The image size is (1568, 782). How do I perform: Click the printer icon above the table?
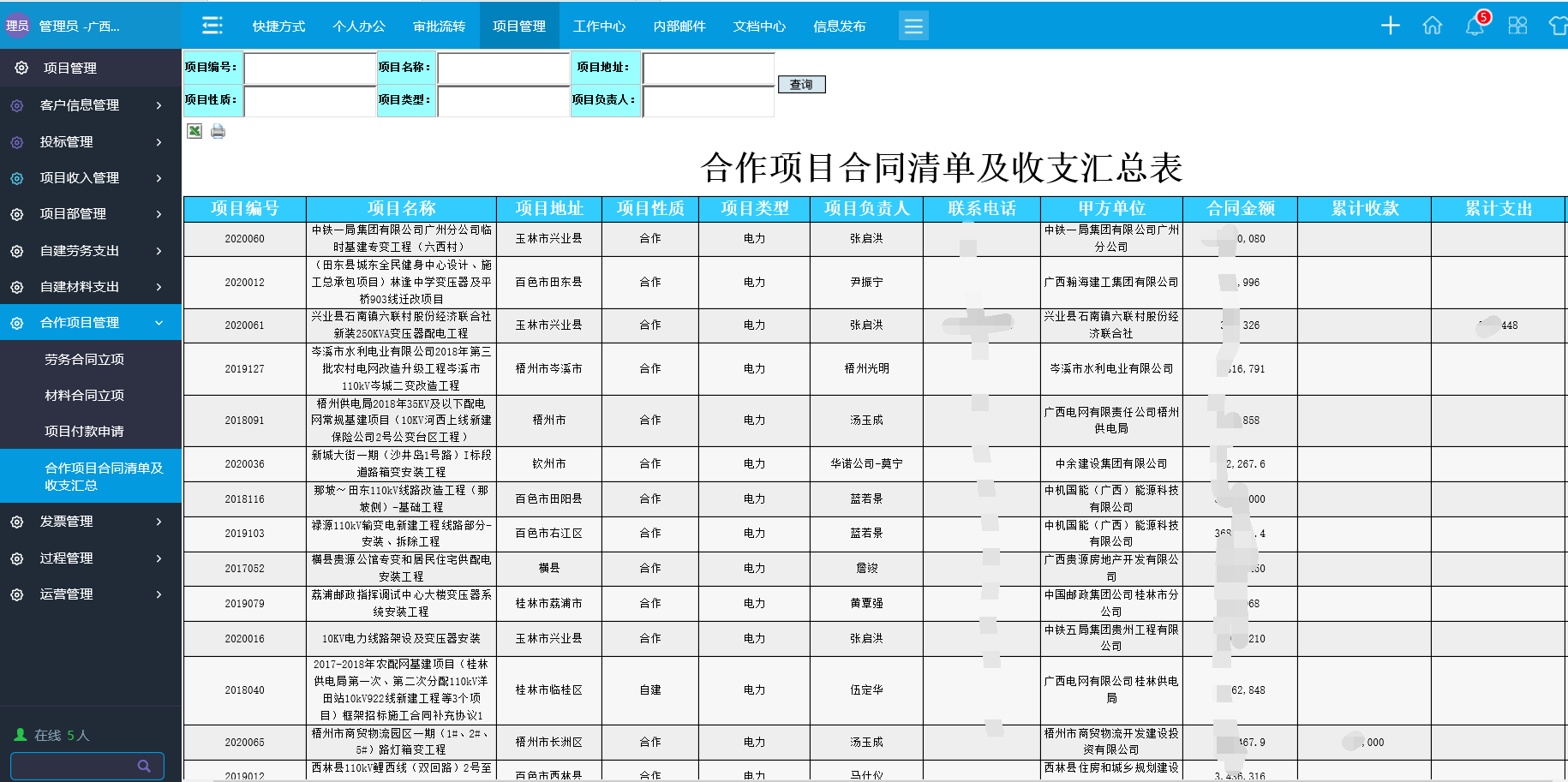pos(218,131)
